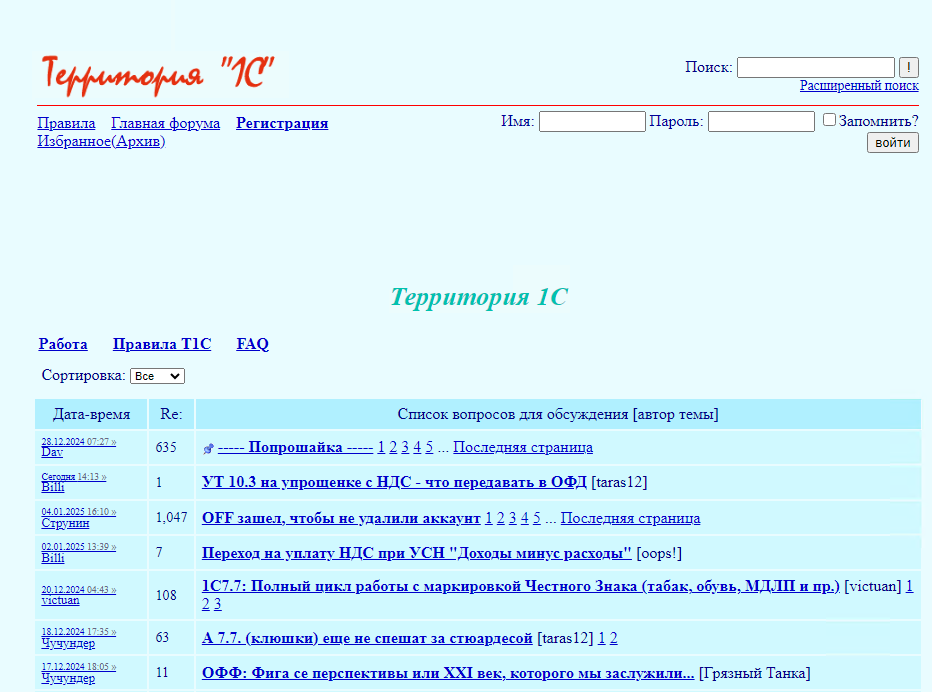This screenshot has width=932, height=692.
Task: Click the date link "17.12.2024 18:05 »"
Action: pyautogui.click(x=78, y=667)
